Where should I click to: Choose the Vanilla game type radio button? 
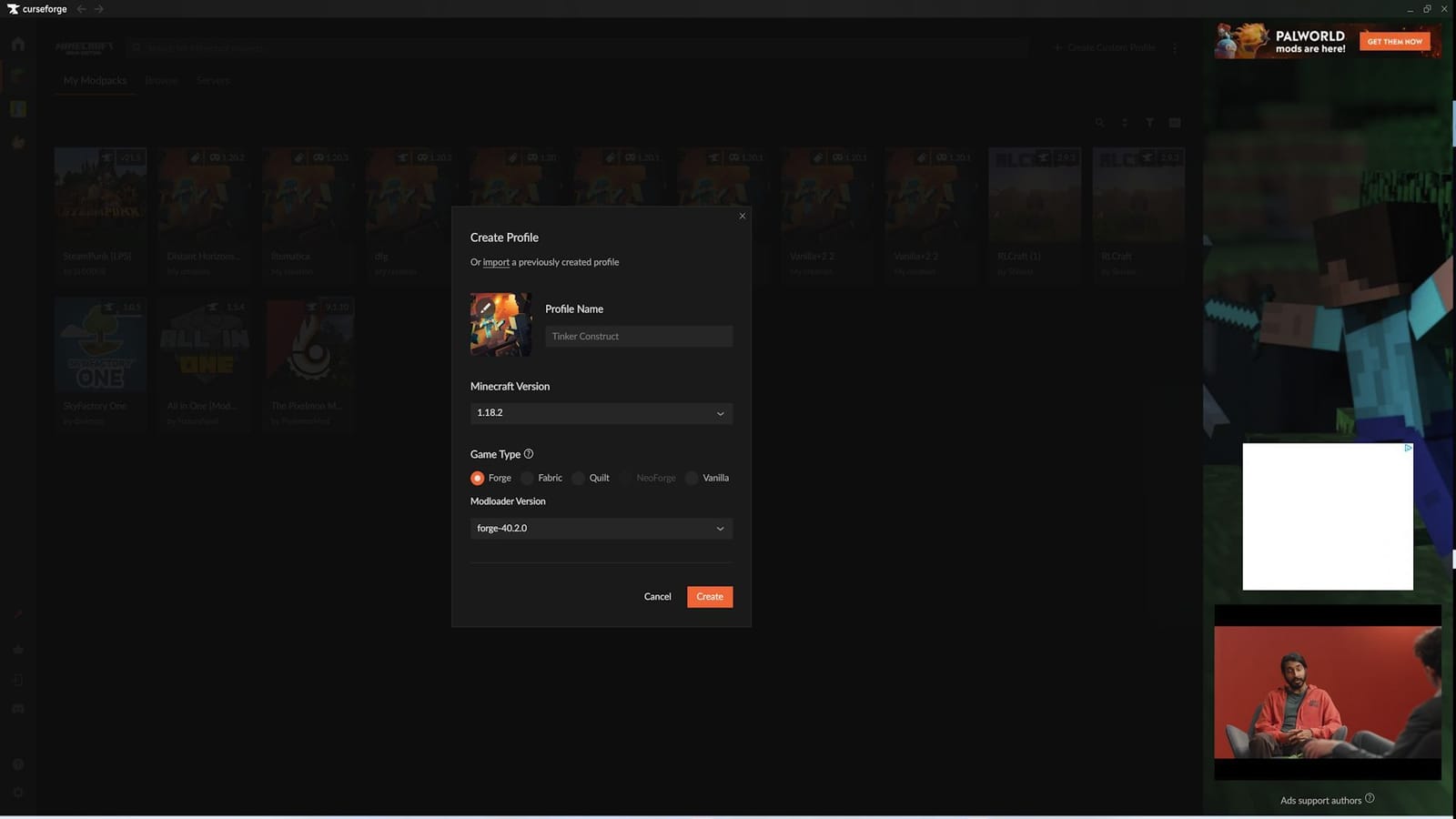[693, 478]
